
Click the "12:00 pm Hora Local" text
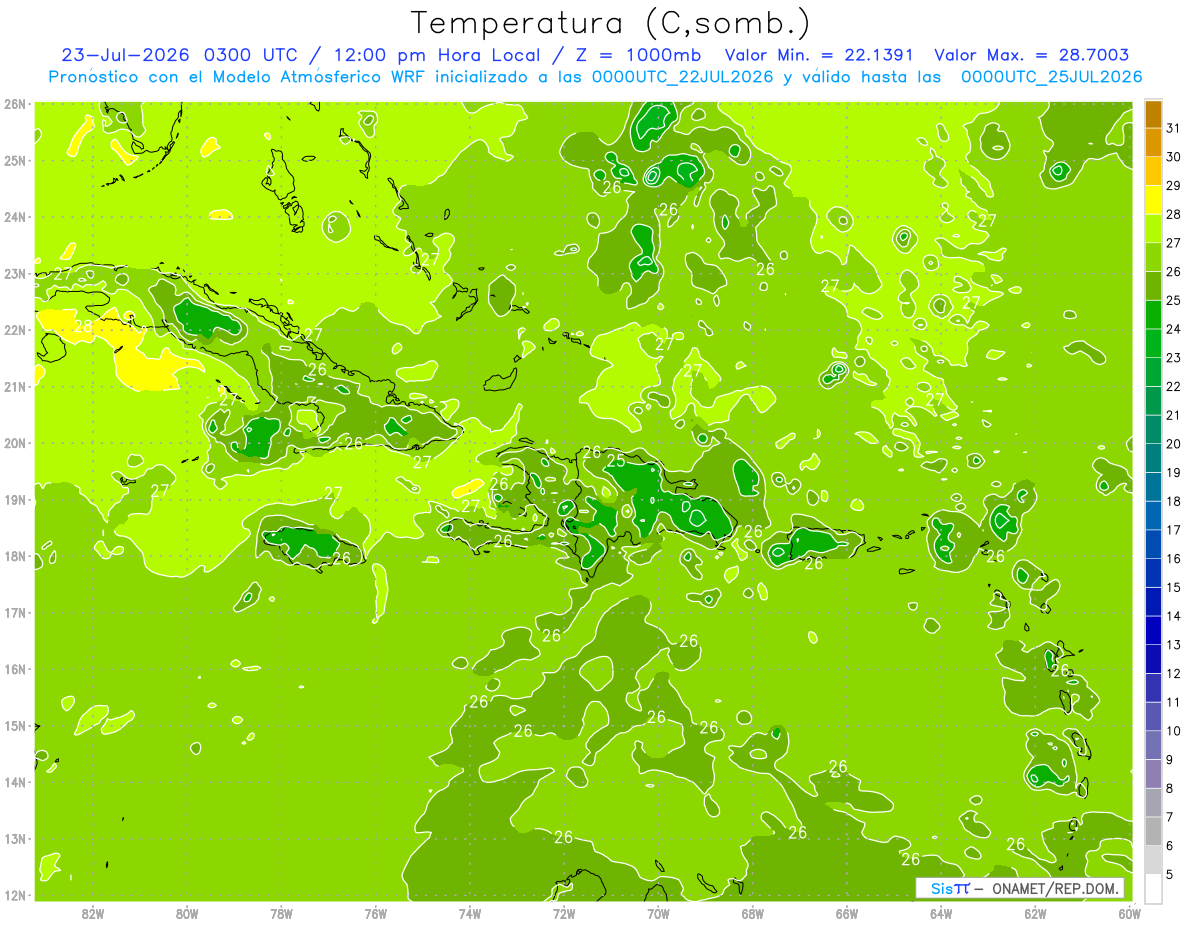tap(437, 55)
